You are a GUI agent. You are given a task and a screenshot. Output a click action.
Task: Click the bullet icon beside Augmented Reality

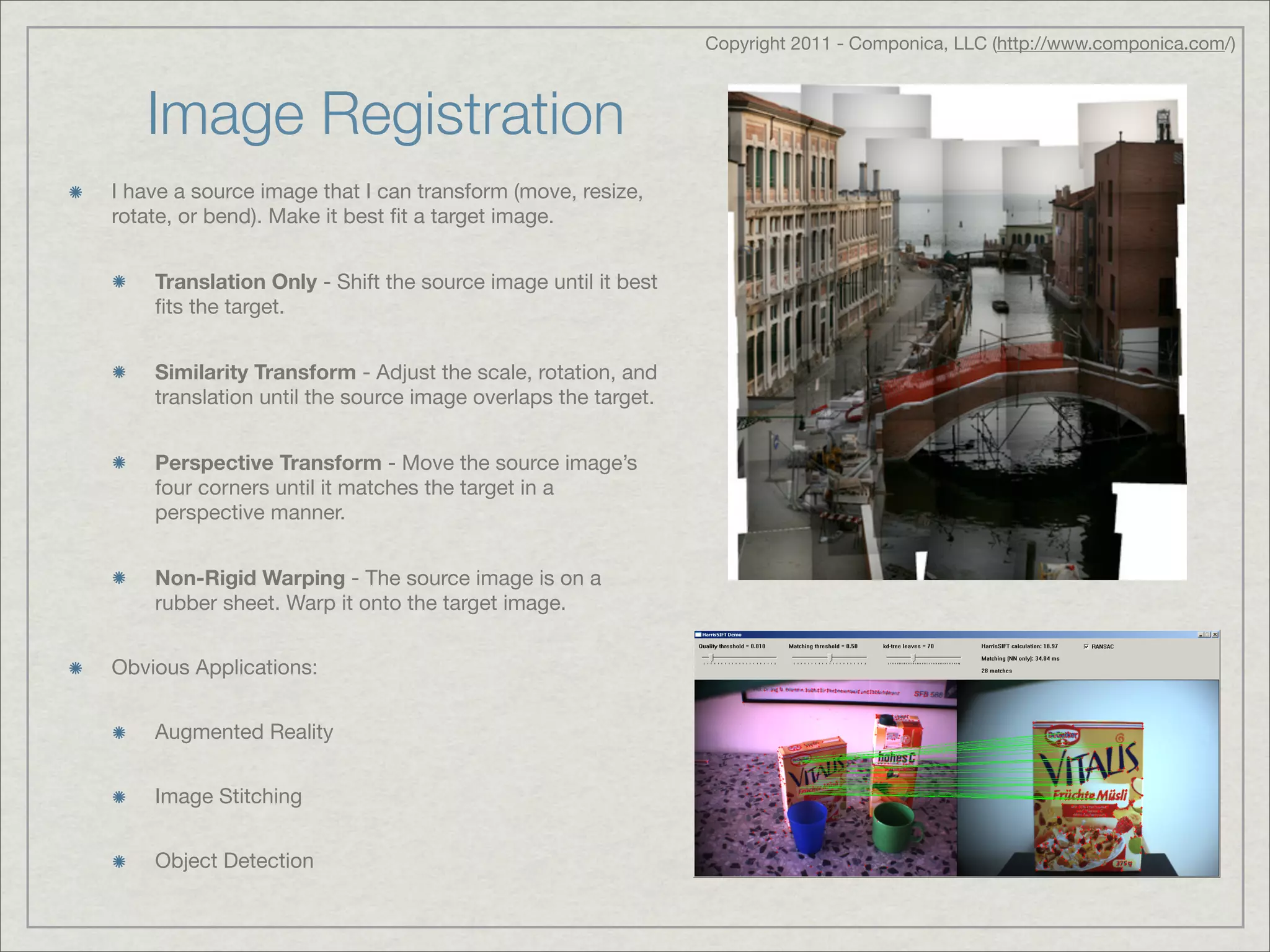pyautogui.click(x=119, y=733)
